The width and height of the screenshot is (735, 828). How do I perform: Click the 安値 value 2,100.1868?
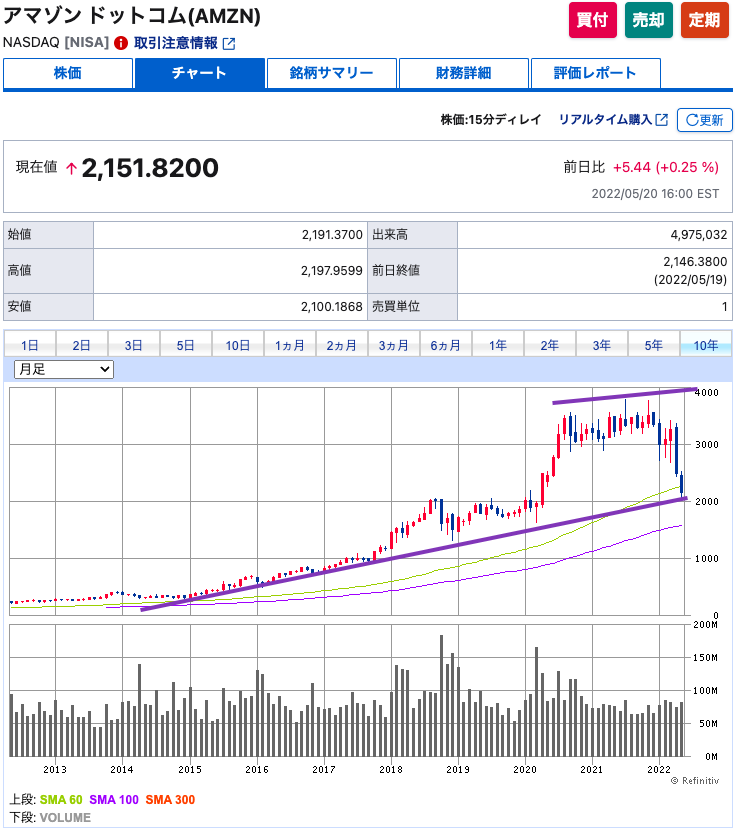(x=332, y=306)
